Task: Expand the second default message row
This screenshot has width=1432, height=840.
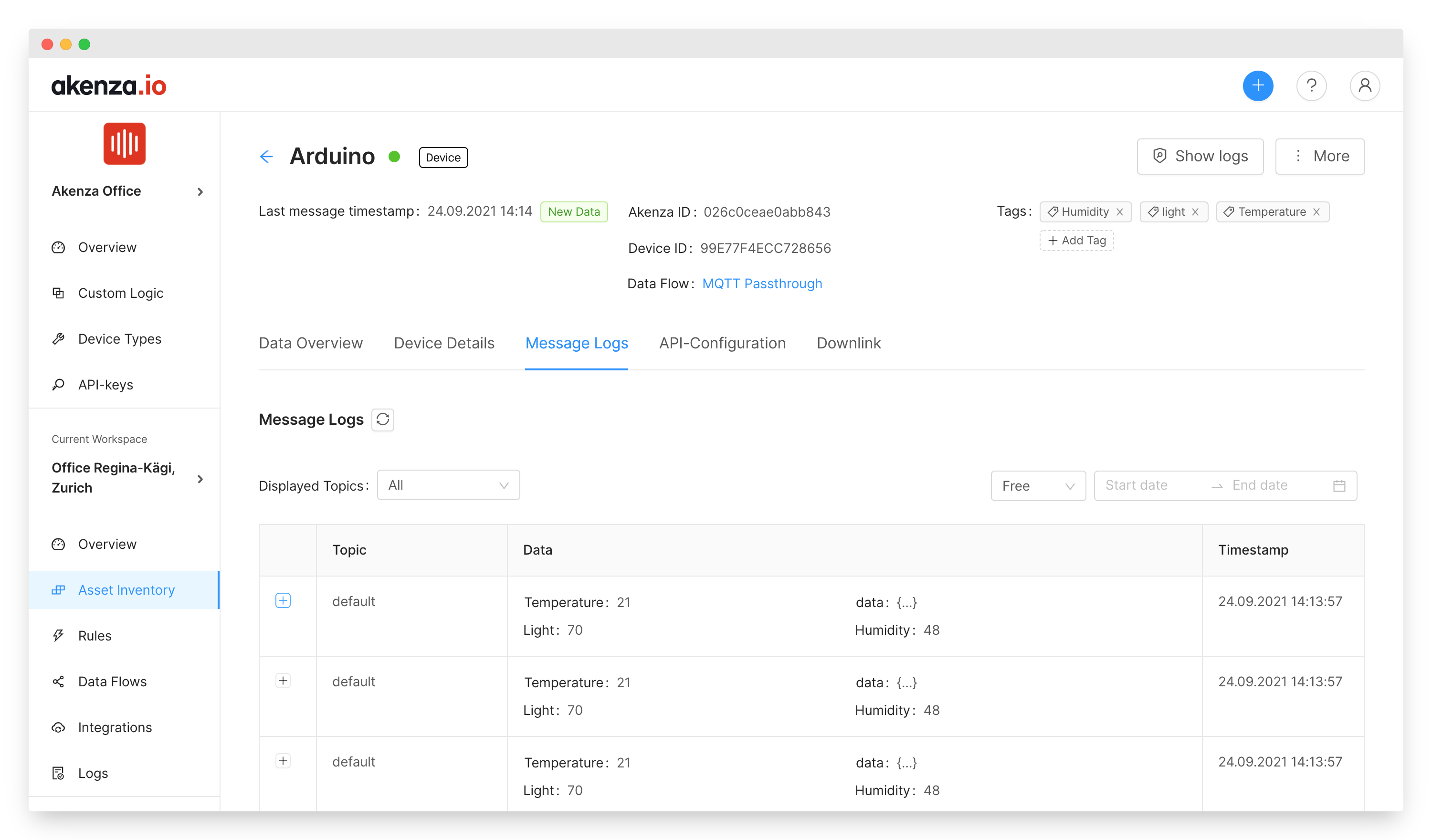Action: pyautogui.click(x=283, y=681)
